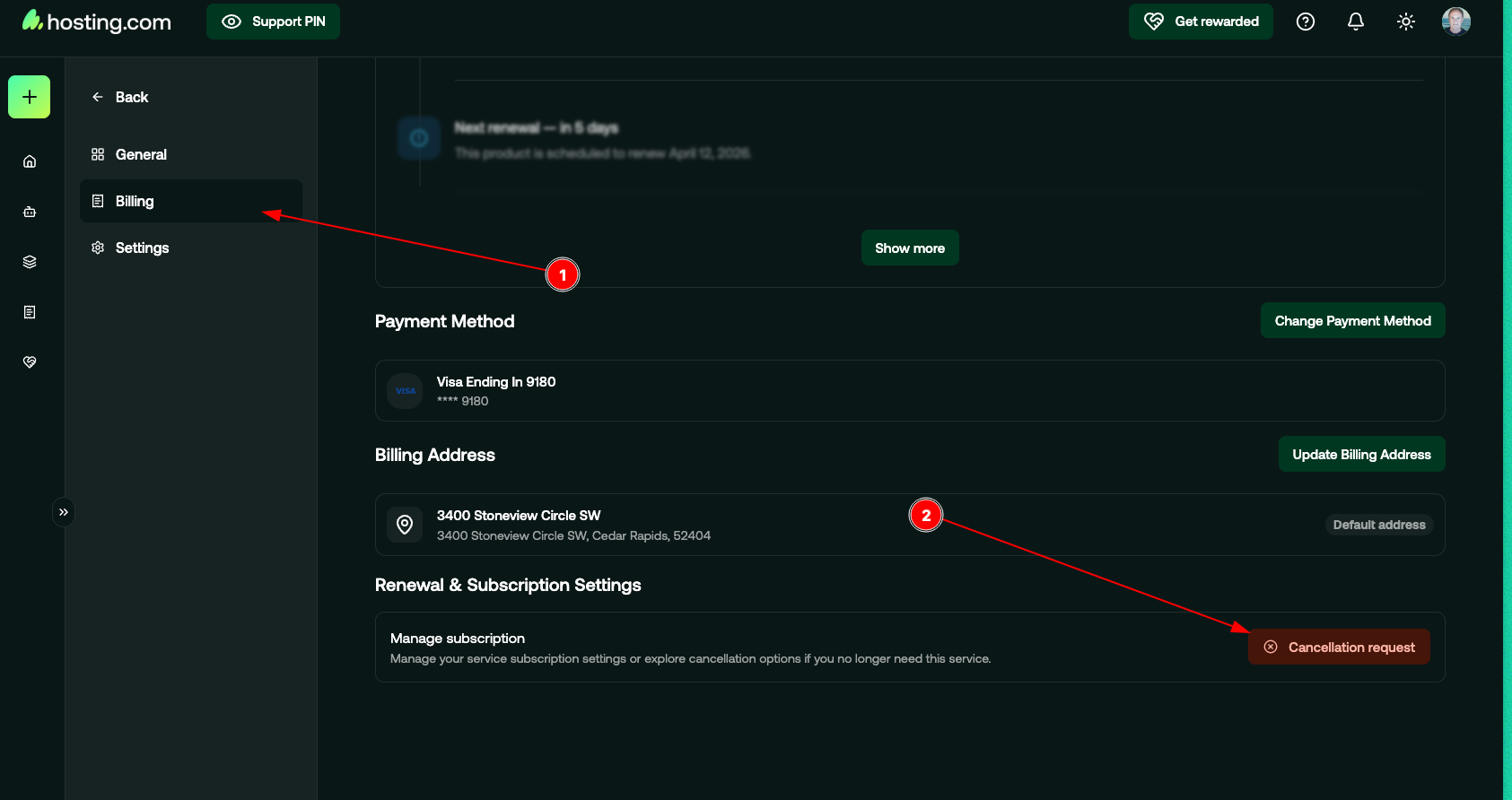Submit a Cancellation request
The width and height of the screenshot is (1512, 800).
click(1339, 648)
